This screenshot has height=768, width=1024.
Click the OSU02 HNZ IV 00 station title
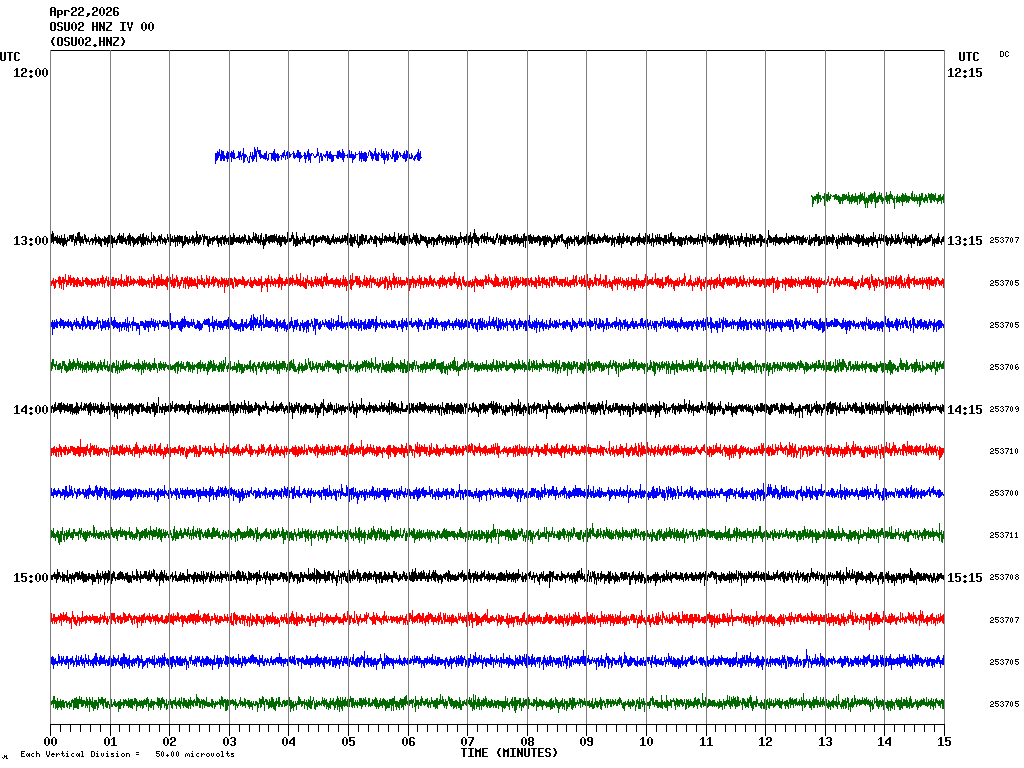[x=102, y=27]
